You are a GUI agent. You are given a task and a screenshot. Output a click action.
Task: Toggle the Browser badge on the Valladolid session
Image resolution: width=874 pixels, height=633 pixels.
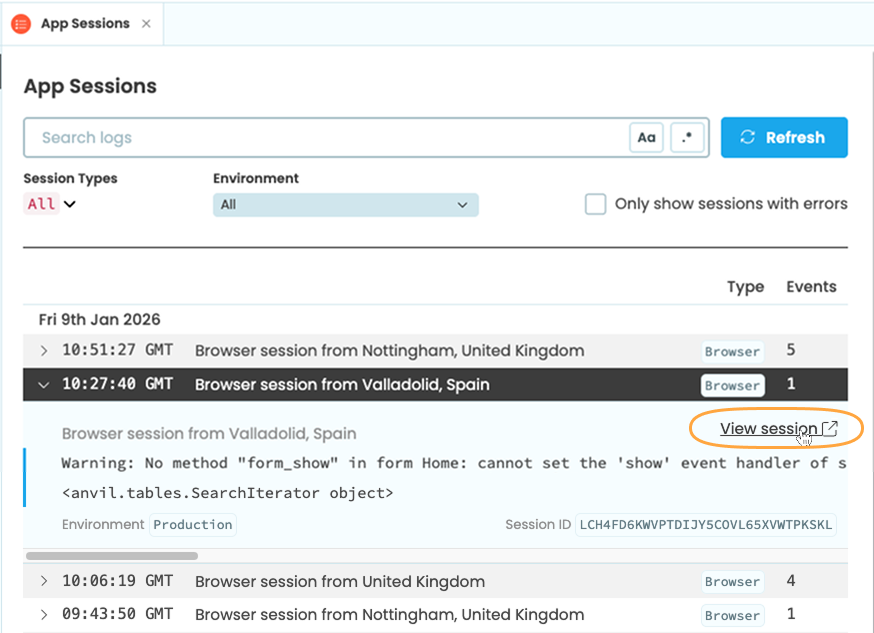pos(732,385)
